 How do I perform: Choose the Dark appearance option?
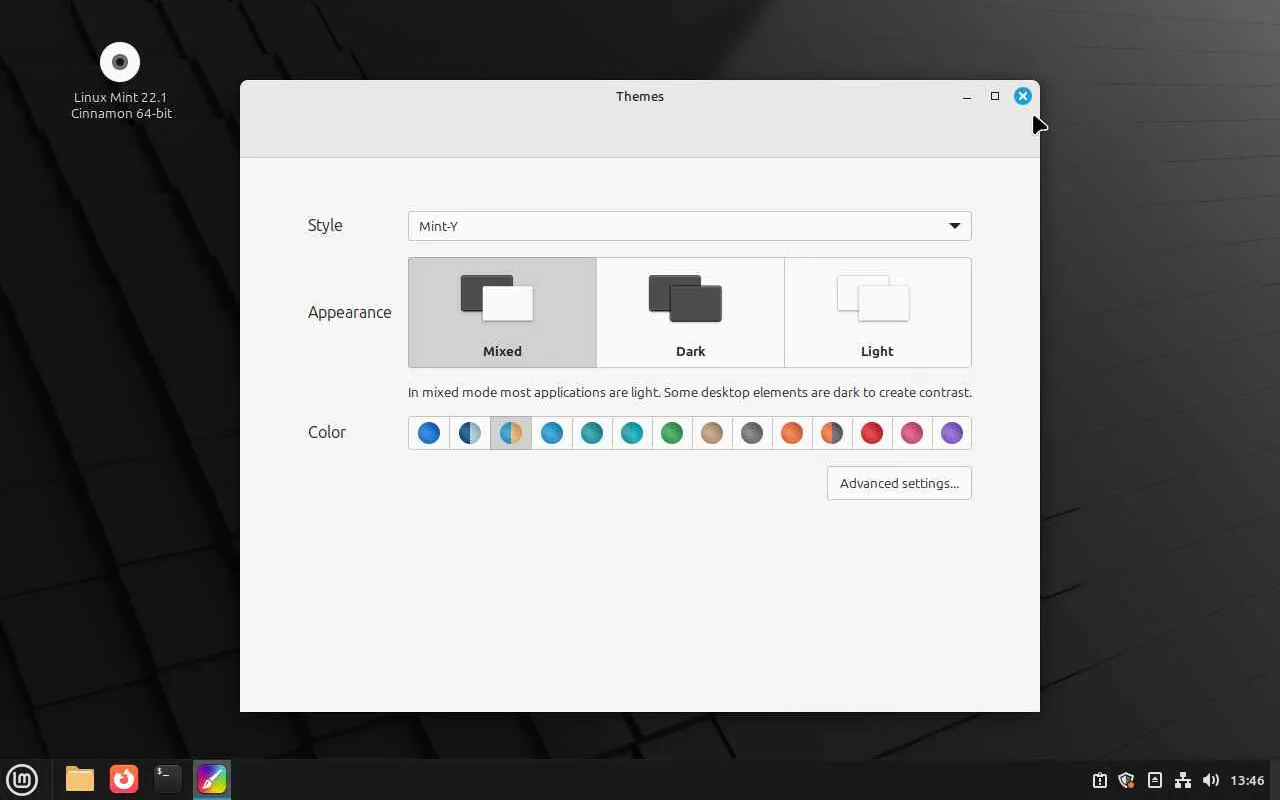[x=690, y=312]
